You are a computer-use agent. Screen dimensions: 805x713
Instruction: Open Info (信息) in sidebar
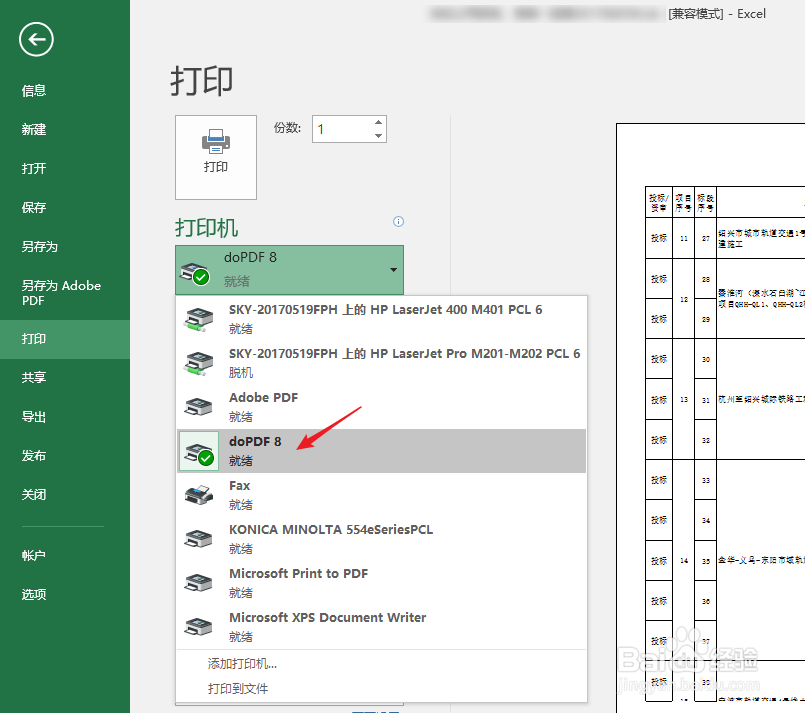point(34,91)
